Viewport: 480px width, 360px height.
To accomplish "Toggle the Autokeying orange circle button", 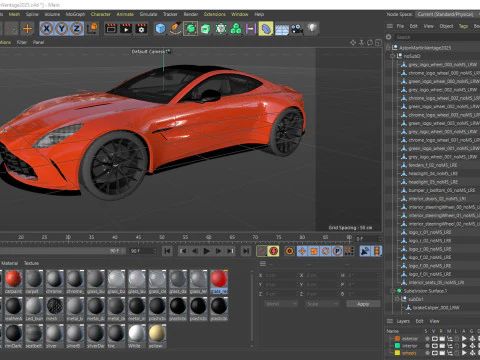I will (289, 251).
